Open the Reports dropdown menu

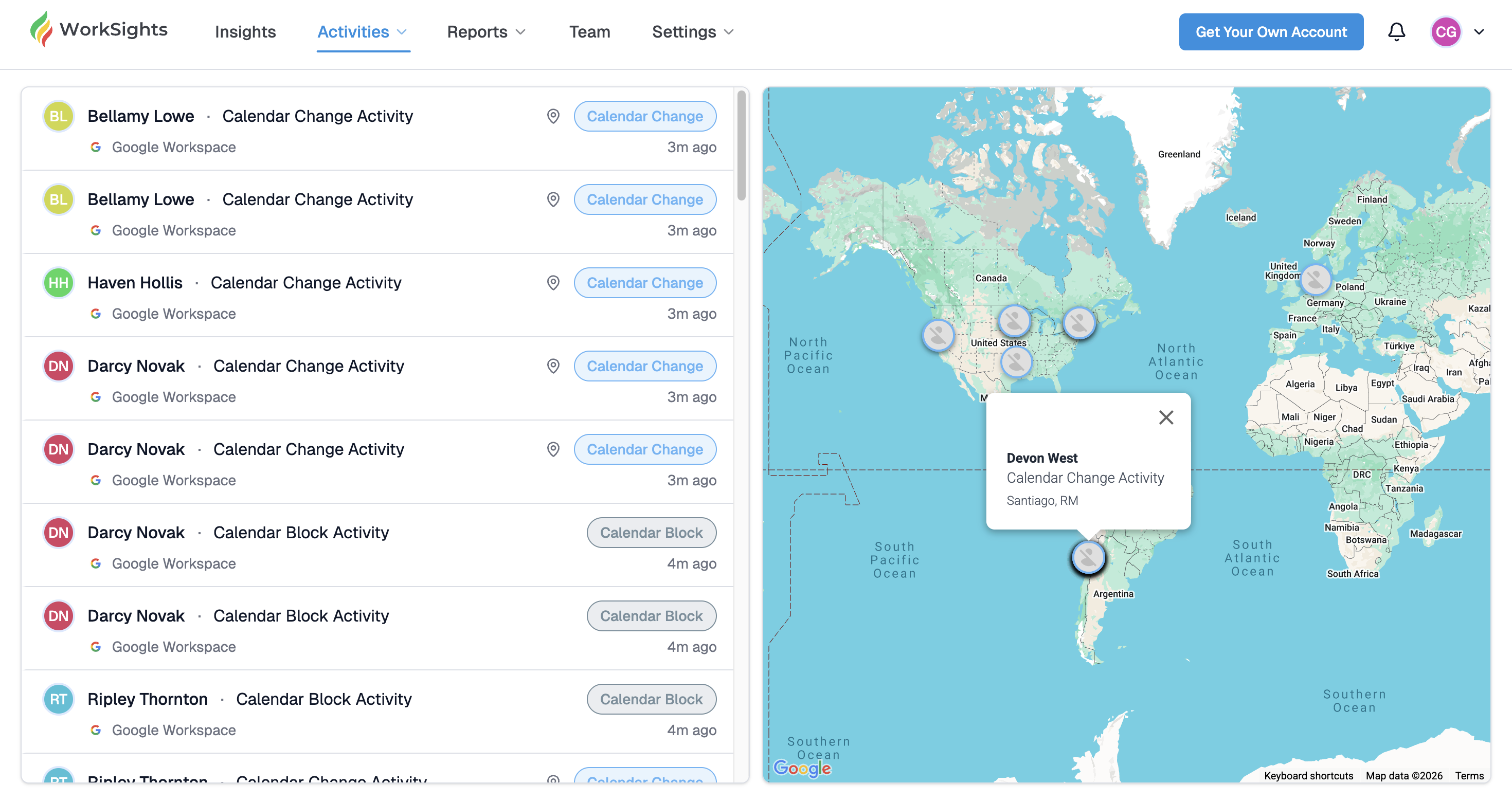(x=485, y=32)
